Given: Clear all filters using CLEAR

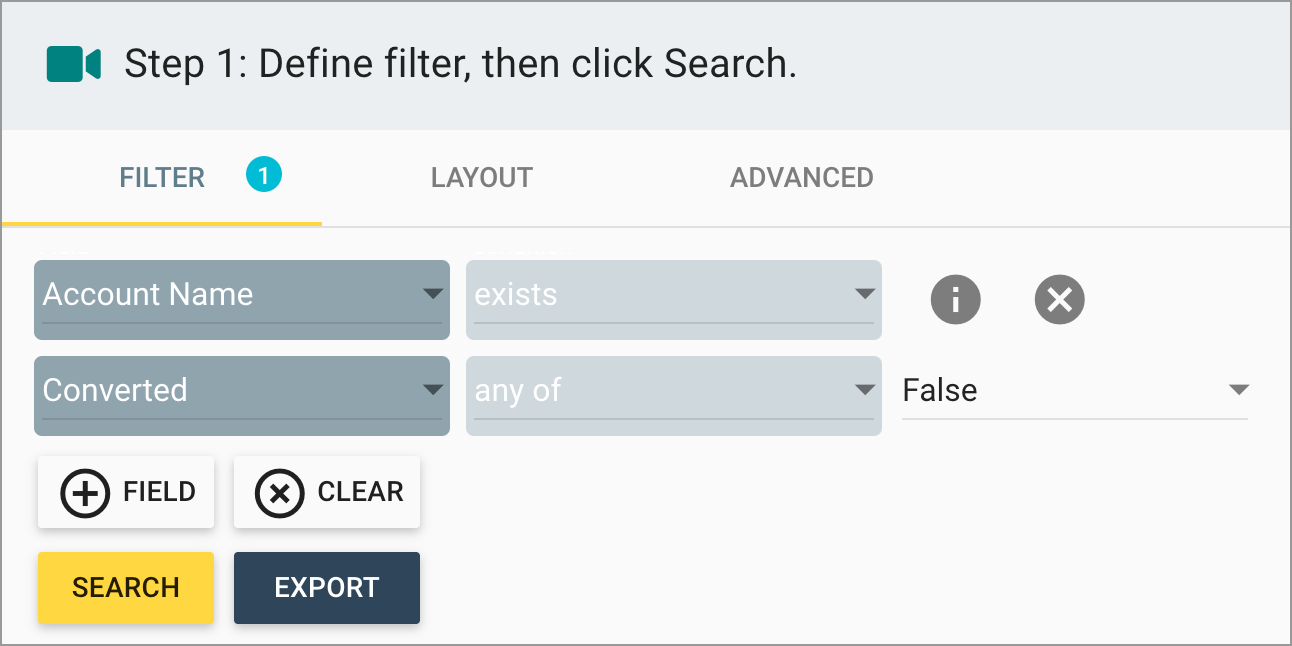Looking at the screenshot, I should [326, 492].
